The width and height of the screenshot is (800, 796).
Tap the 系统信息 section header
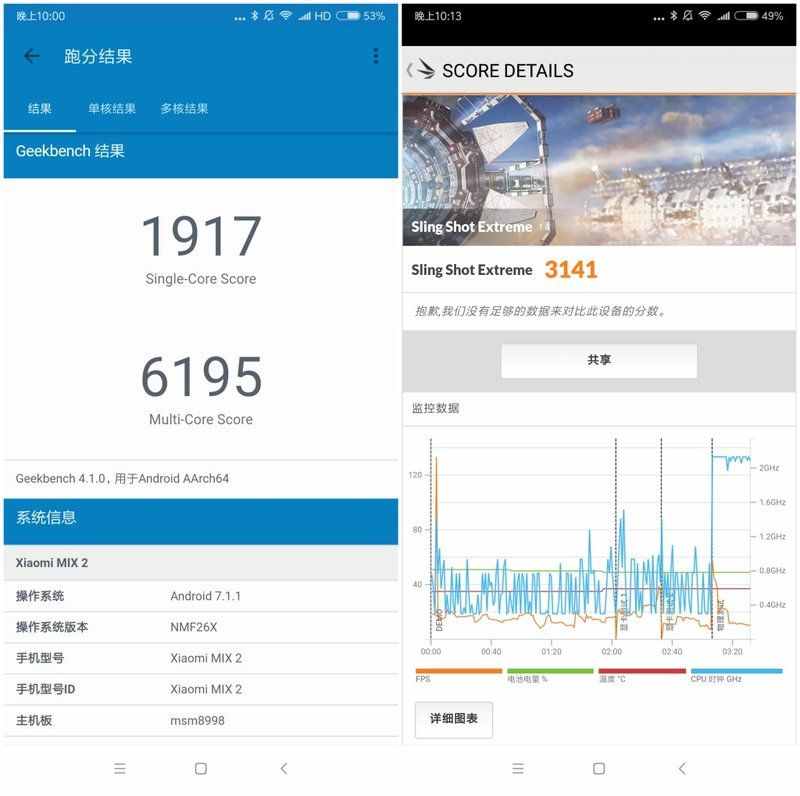[x=201, y=521]
